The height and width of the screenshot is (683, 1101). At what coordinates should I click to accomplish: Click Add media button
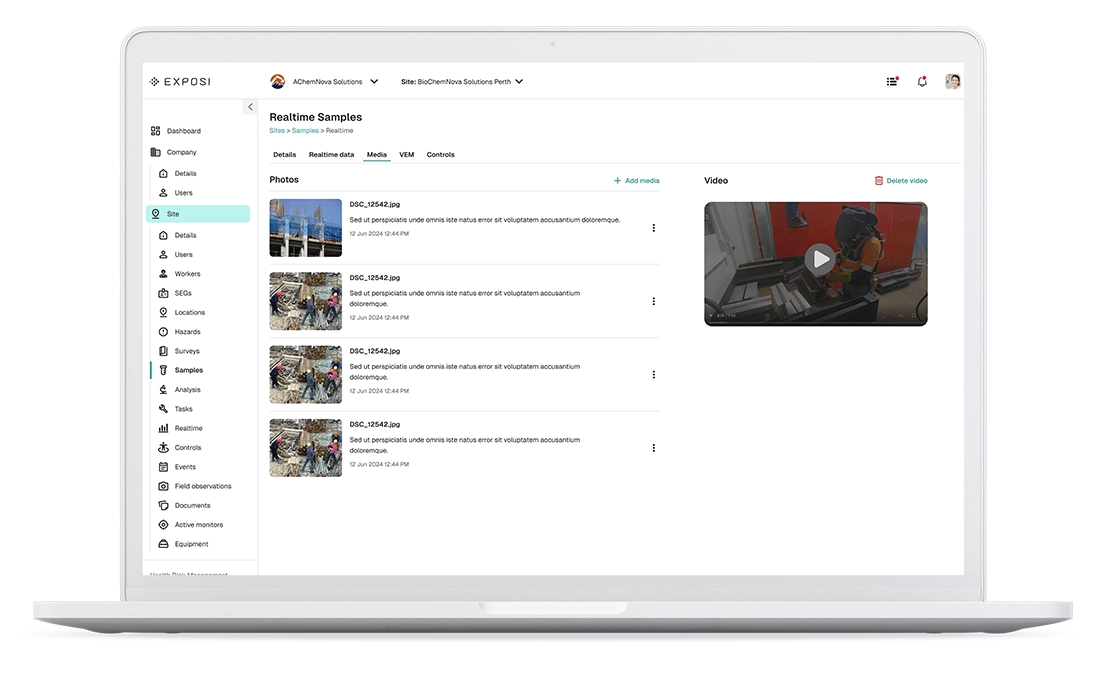click(637, 181)
